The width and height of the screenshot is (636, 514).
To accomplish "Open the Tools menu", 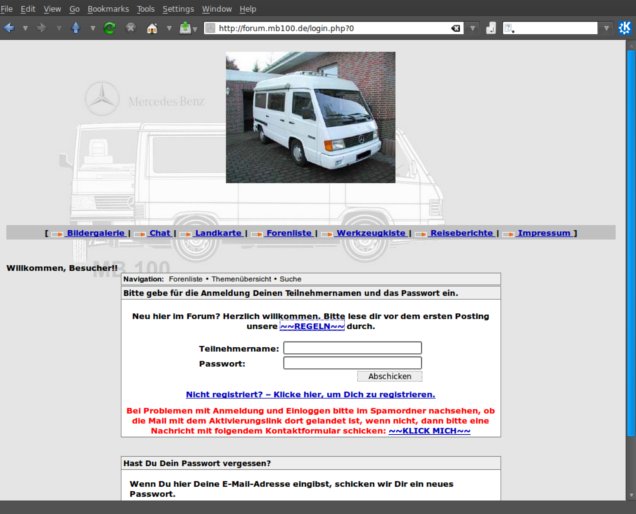I will (146, 9).
